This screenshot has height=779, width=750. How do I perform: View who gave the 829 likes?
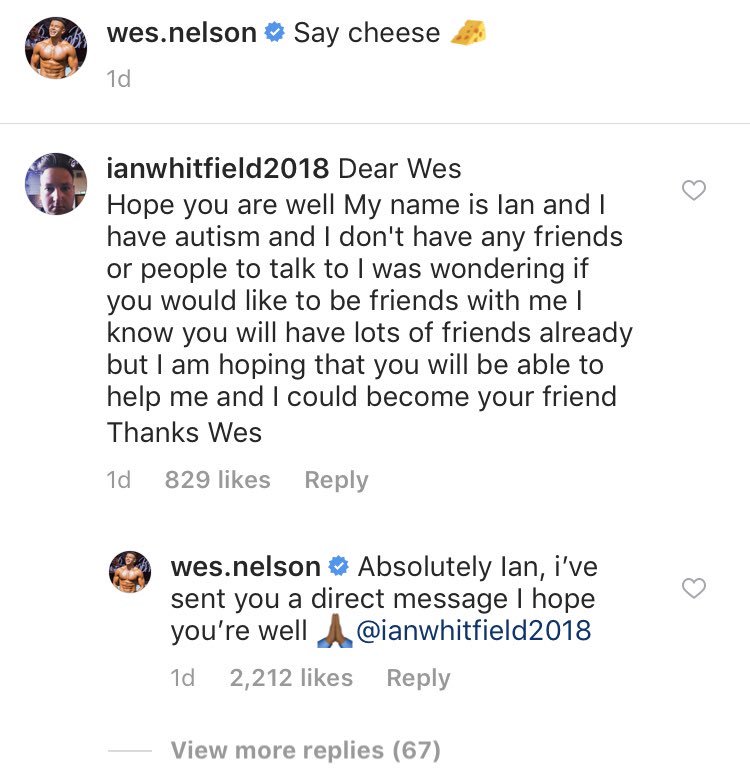(x=218, y=479)
